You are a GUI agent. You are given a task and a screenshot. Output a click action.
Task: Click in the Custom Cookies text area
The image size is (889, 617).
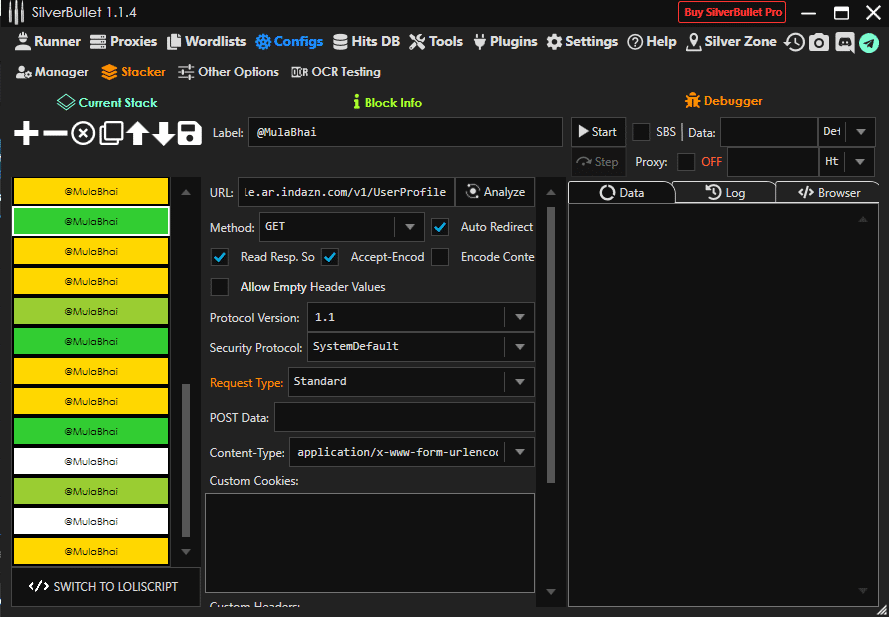point(370,543)
